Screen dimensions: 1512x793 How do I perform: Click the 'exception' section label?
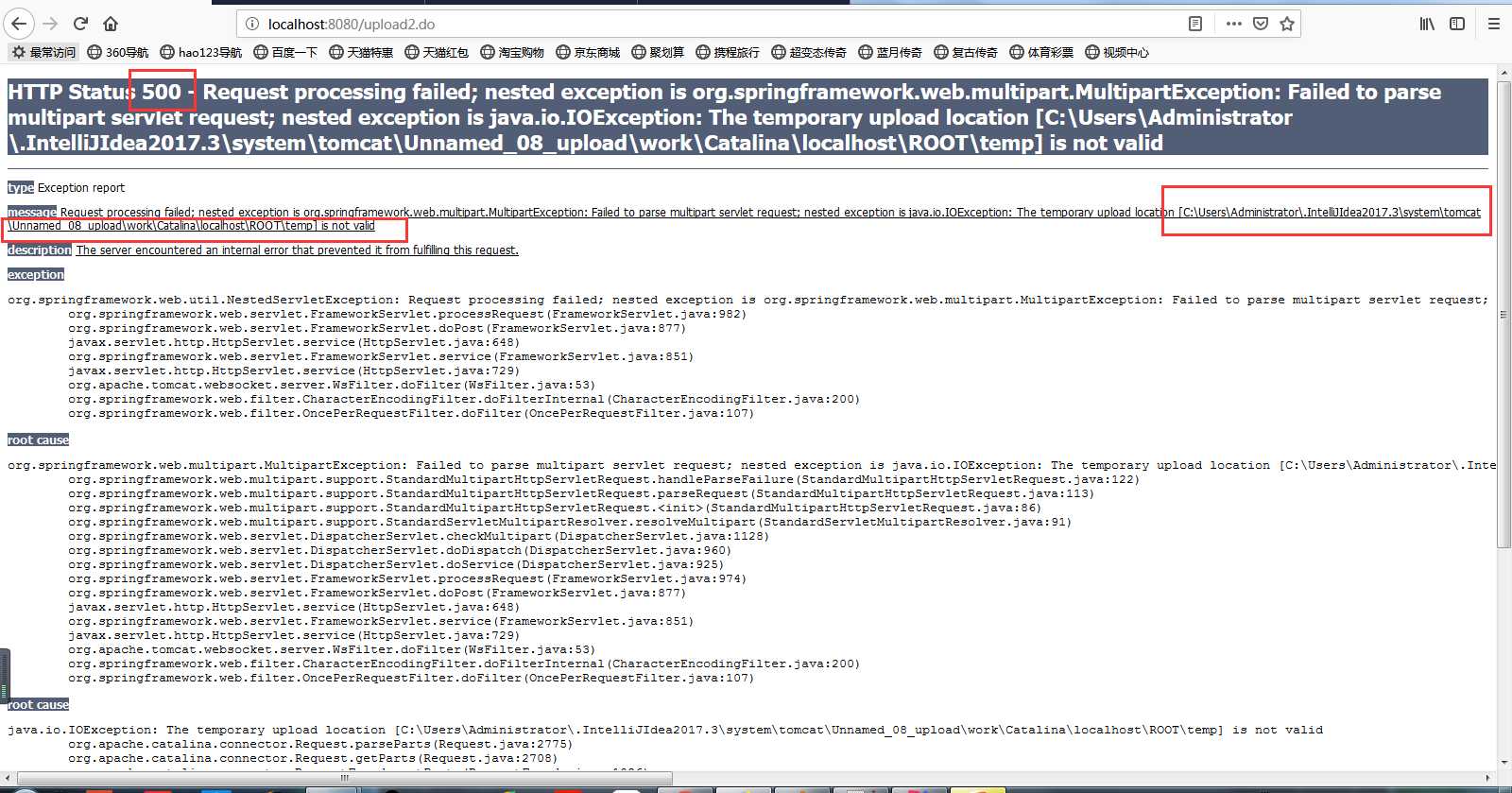[36, 274]
